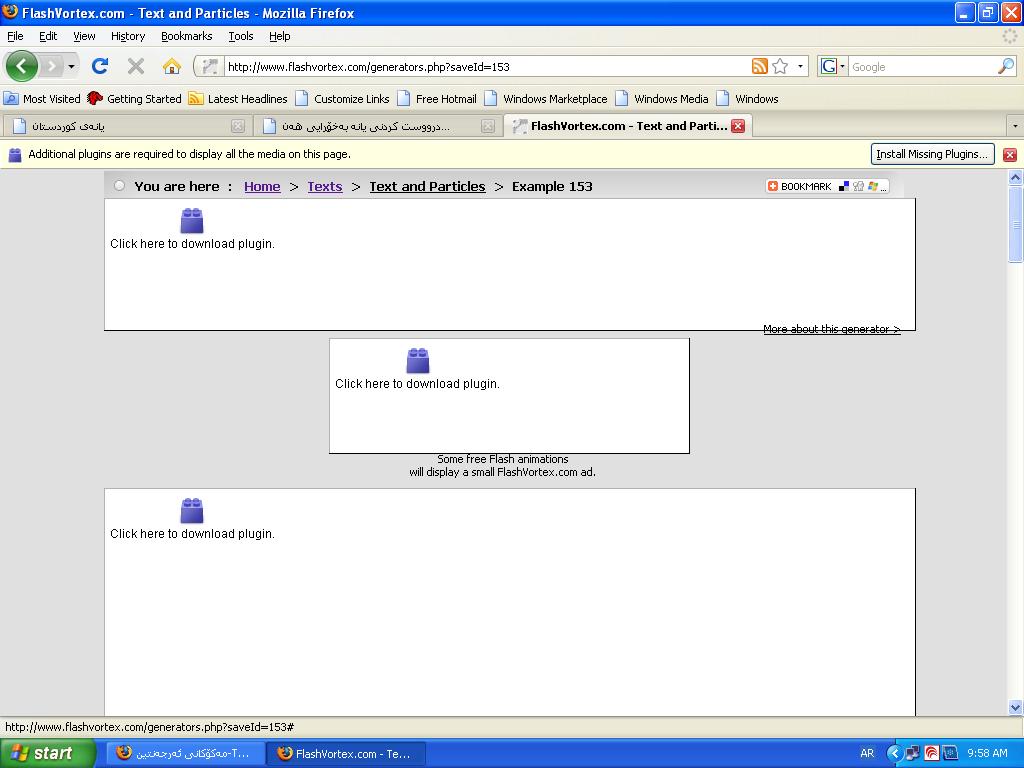Screen dimensions: 1024x768
Task: Open the Windows Marketplace bookmark
Action: point(546,99)
